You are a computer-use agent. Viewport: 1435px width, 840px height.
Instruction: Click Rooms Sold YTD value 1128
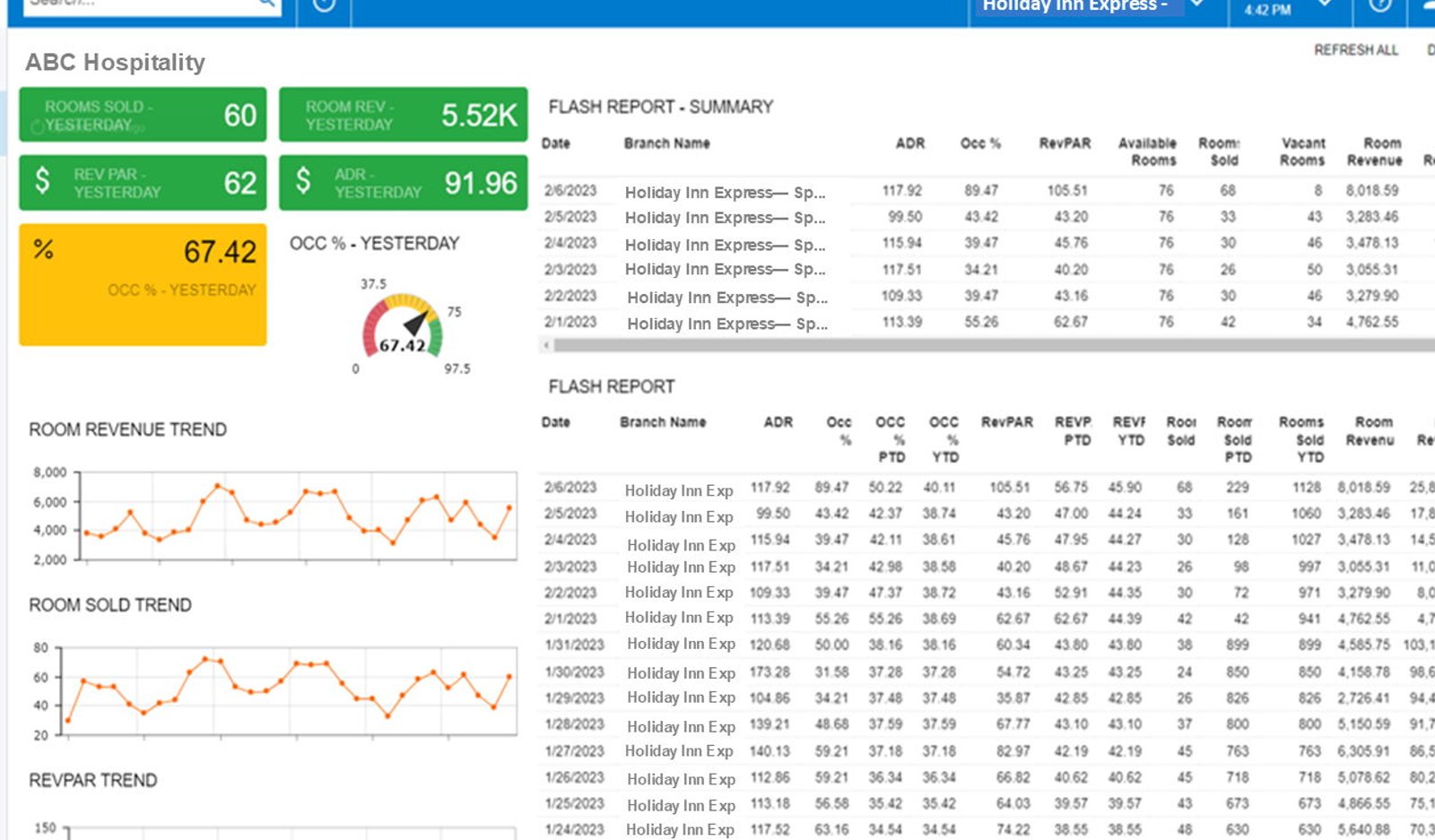[1307, 488]
